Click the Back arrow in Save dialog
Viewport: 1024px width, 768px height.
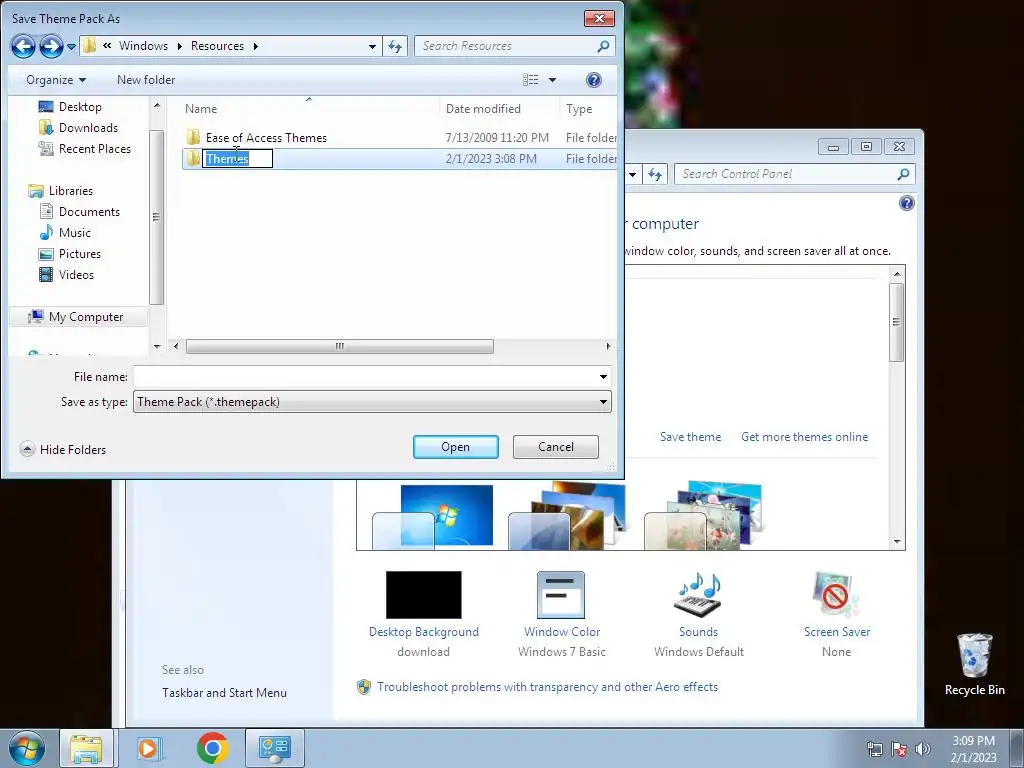pos(23,46)
